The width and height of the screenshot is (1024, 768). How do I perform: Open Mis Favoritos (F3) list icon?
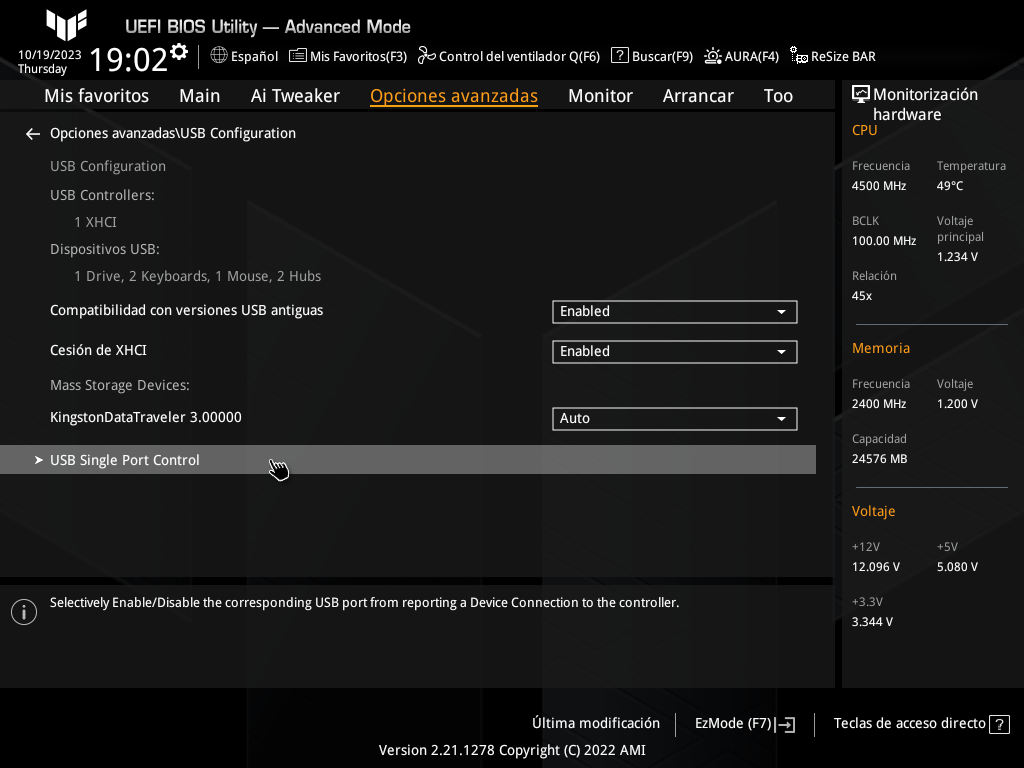pyautogui.click(x=297, y=56)
